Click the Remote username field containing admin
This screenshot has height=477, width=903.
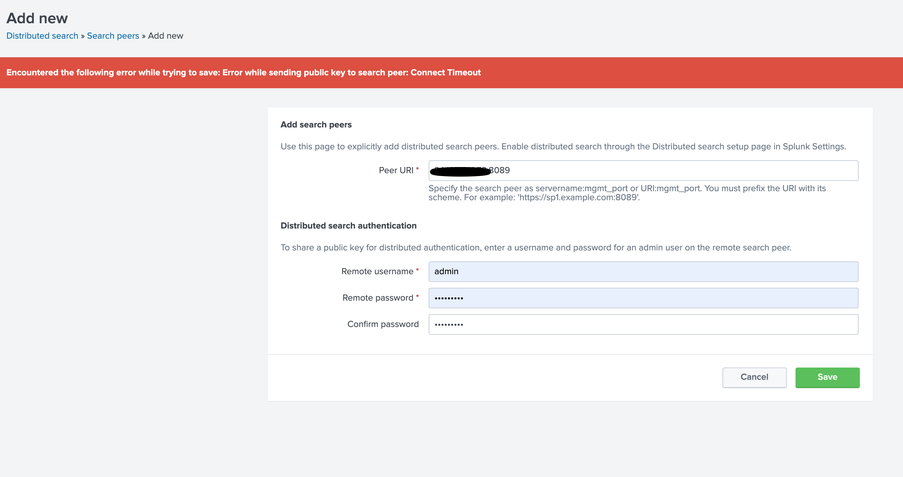click(x=643, y=271)
